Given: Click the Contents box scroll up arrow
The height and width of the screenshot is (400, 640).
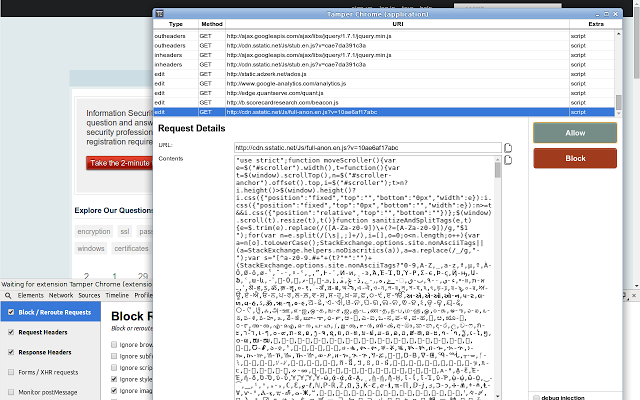Looking at the screenshot, I should (x=498, y=160).
